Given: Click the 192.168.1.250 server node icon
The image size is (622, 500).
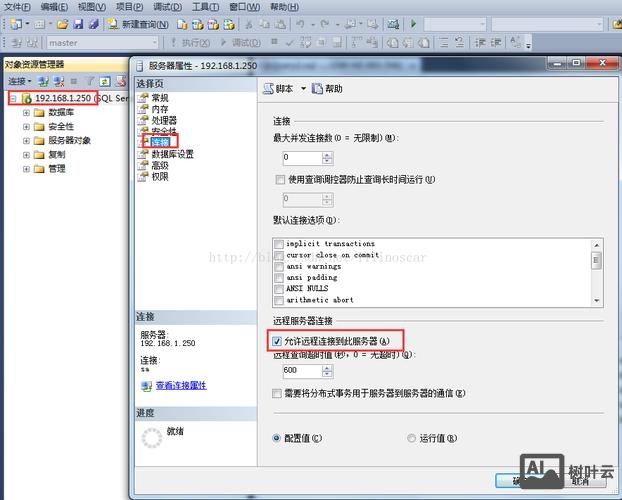Looking at the screenshot, I should (x=27, y=98).
